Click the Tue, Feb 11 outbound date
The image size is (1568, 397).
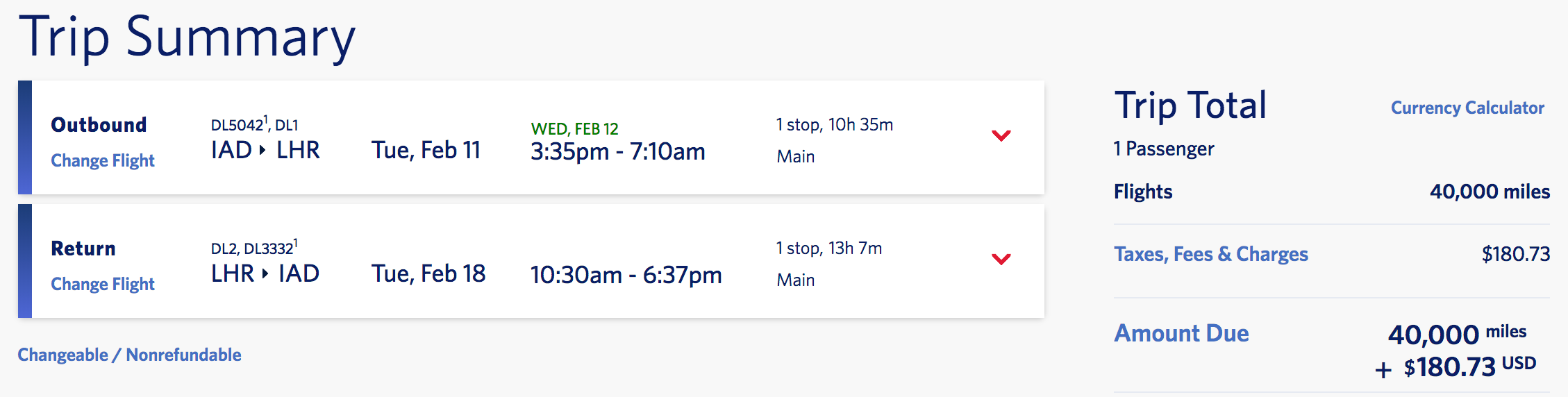(x=426, y=150)
